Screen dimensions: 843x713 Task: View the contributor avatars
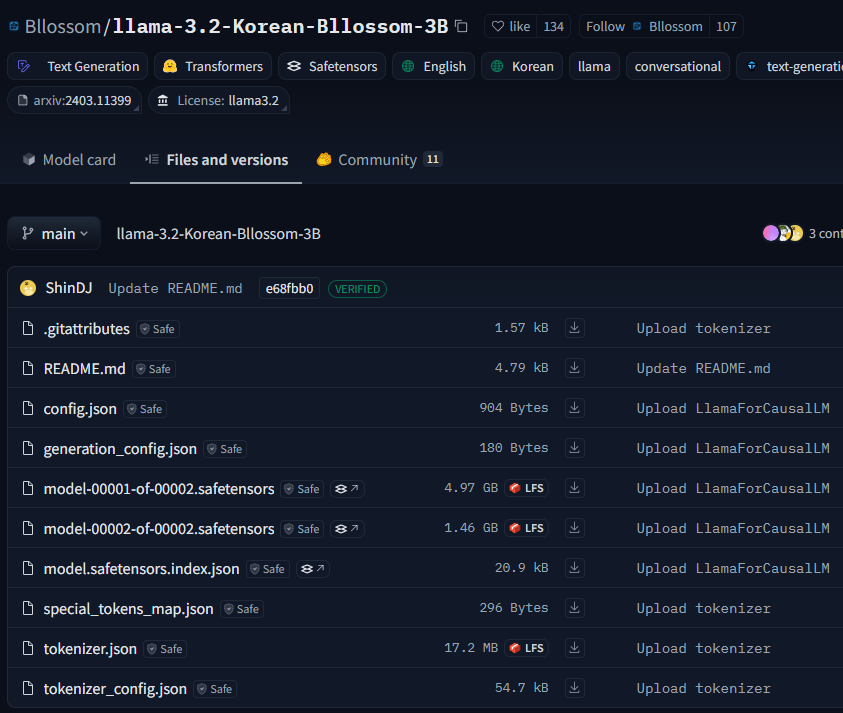point(783,233)
